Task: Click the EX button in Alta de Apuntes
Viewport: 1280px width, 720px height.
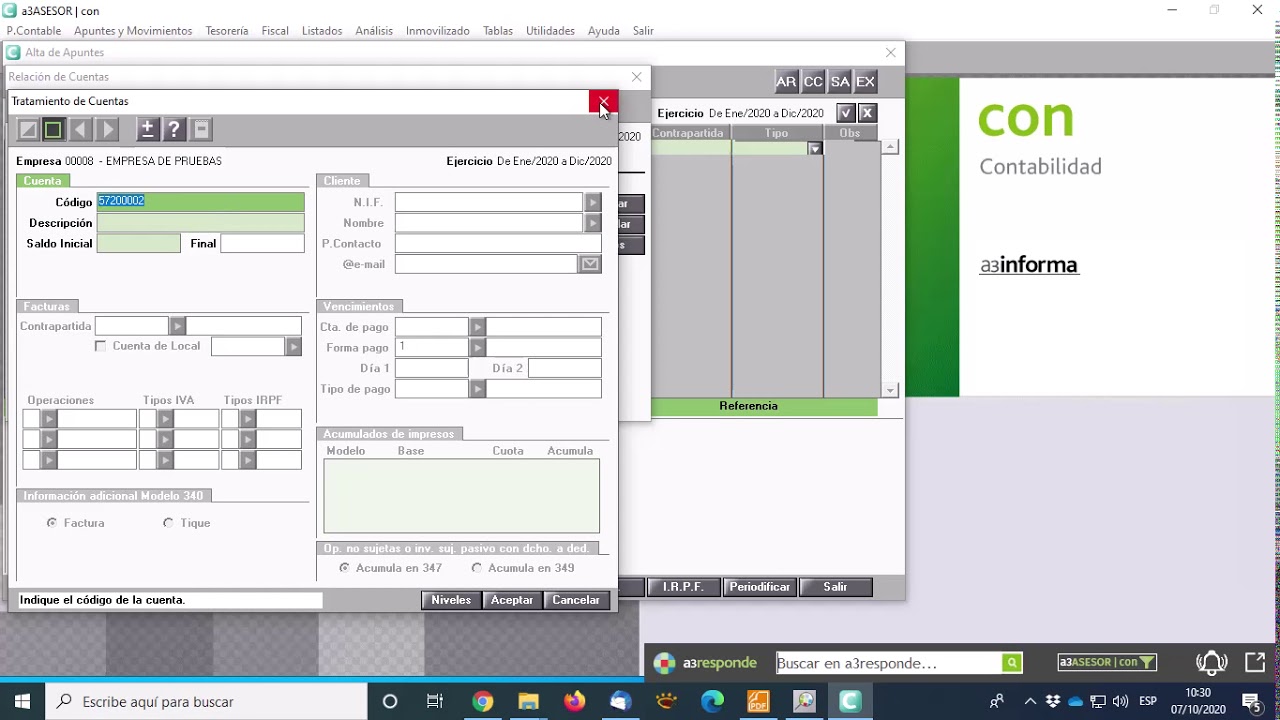Action: tap(866, 82)
